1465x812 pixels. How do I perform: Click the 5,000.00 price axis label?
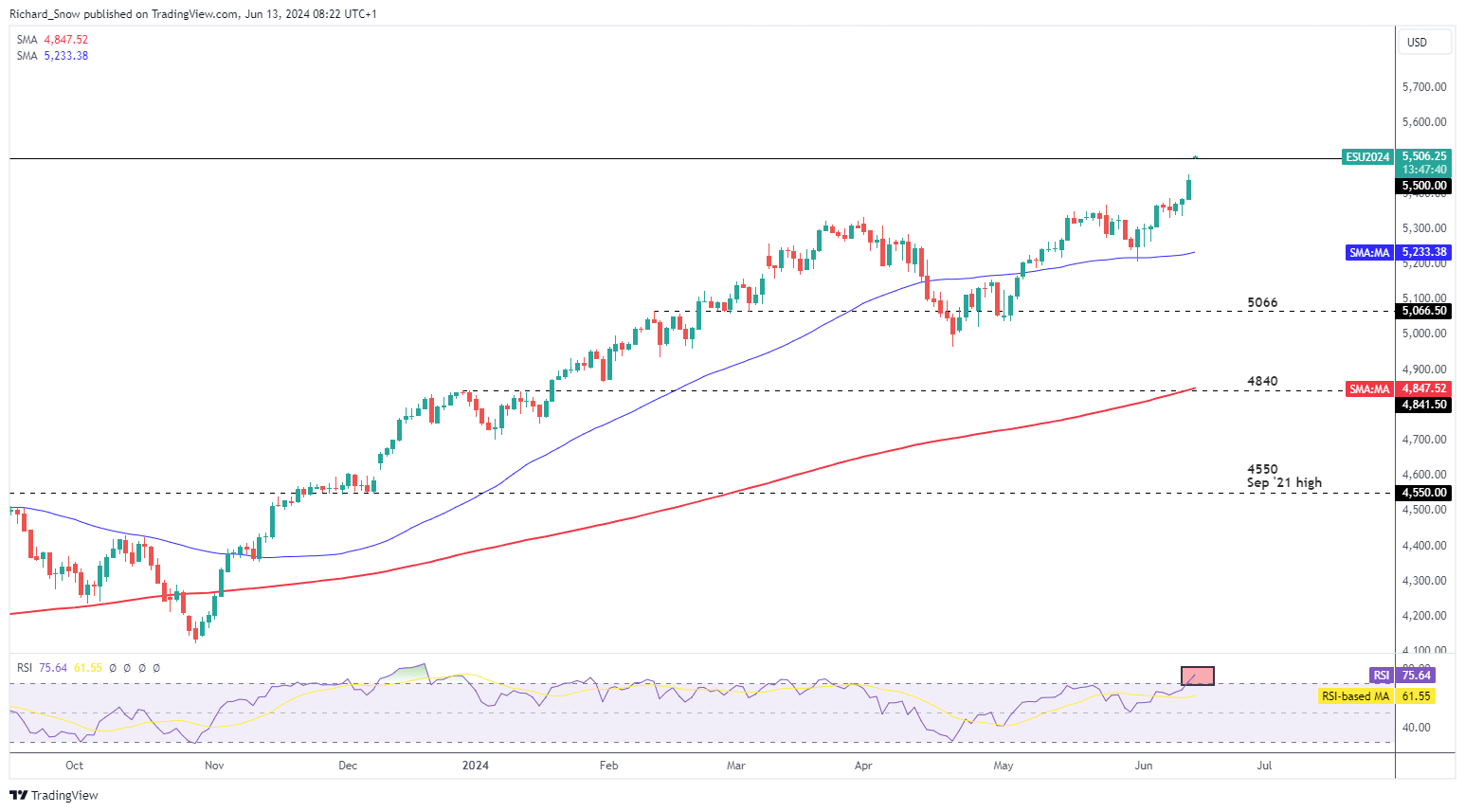1424,334
